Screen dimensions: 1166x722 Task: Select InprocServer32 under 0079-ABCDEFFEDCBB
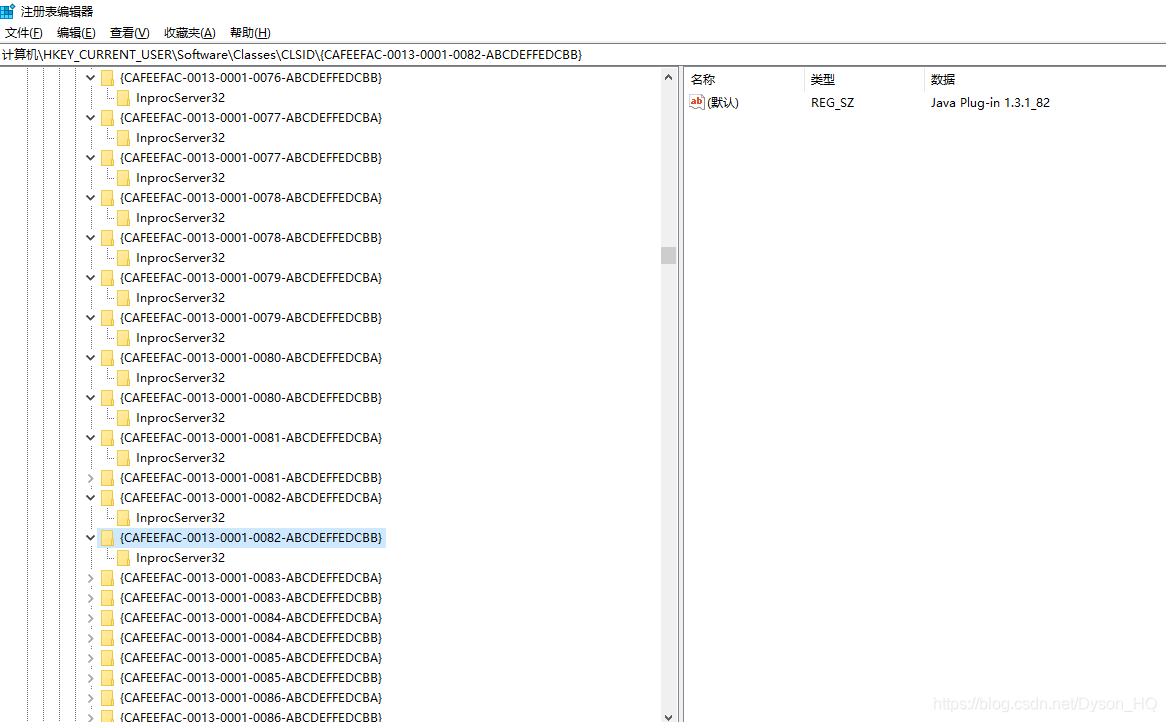tap(180, 338)
